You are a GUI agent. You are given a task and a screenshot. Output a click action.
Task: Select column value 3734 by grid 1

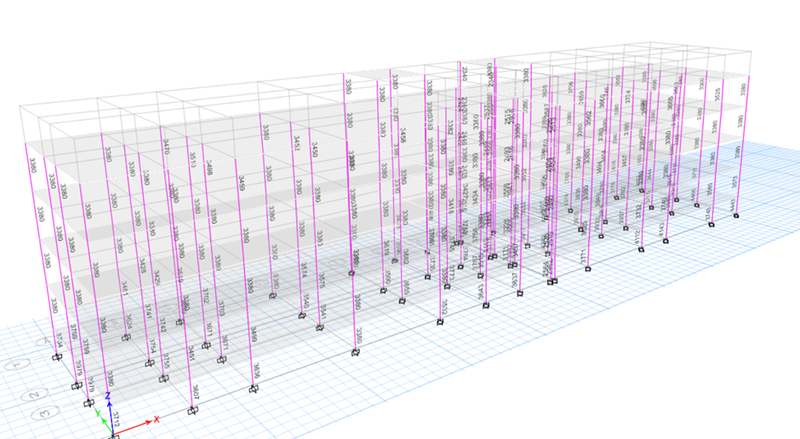pos(59,340)
